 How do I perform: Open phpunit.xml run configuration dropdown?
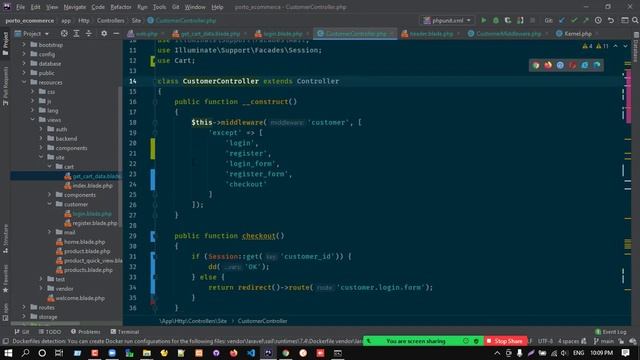point(447,20)
